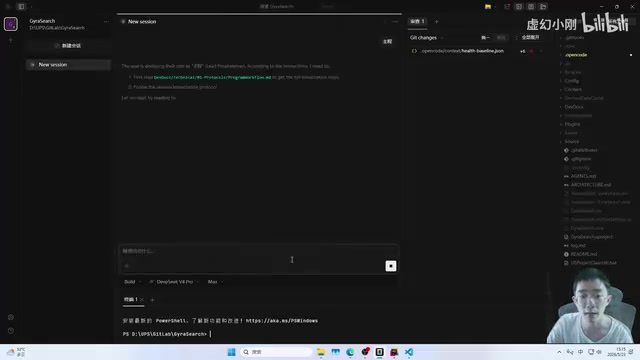Select the unified diff view toggle

click(x=485, y=38)
